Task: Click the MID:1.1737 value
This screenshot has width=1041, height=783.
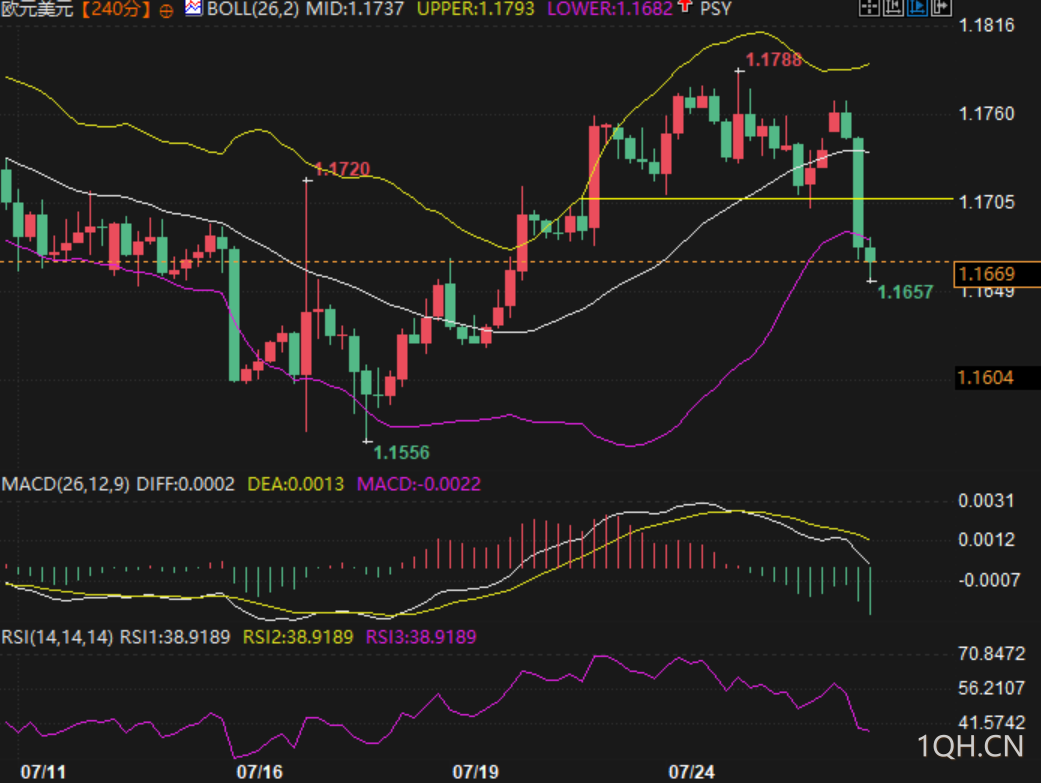Action: pyautogui.click(x=355, y=9)
